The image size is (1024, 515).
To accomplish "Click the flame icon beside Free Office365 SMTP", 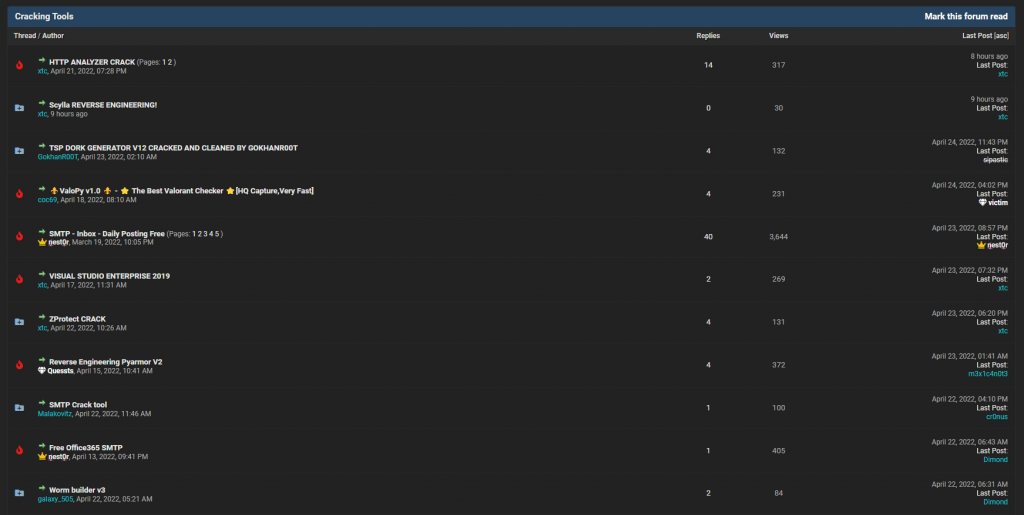I will pos(19,450).
